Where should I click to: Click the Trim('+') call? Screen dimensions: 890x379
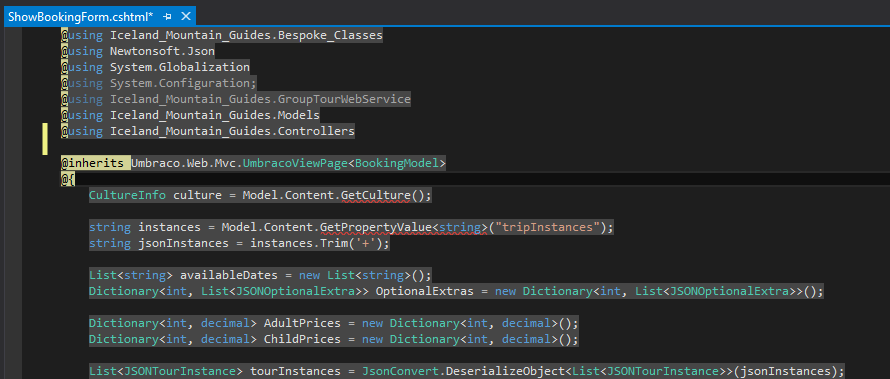(x=351, y=243)
